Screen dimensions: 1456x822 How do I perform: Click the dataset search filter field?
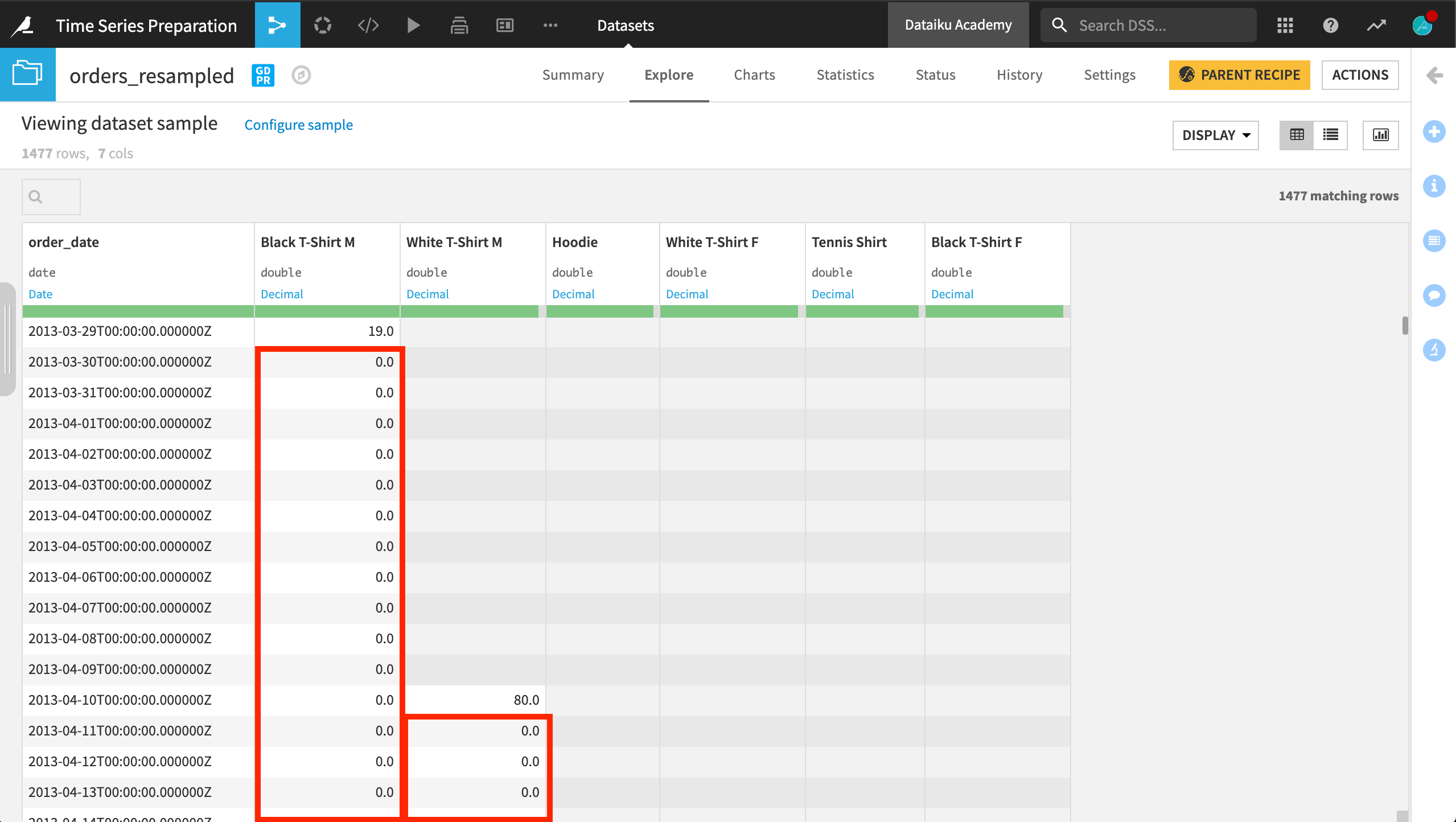[51, 197]
